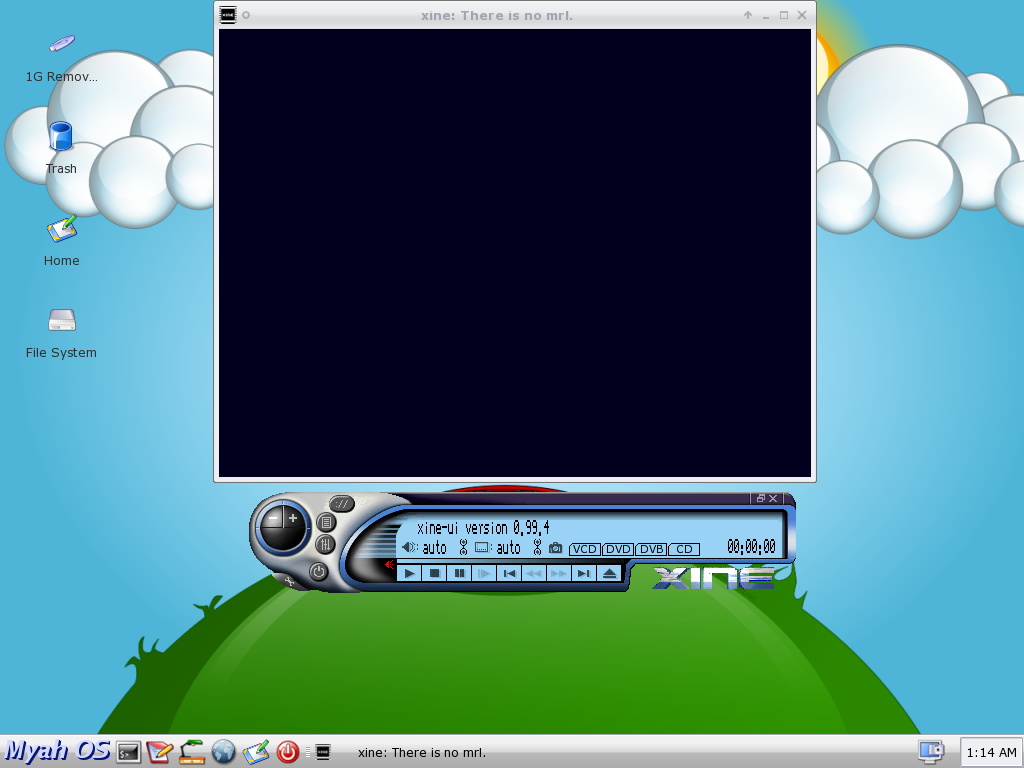Open the xine video control settings sliders

(325, 545)
